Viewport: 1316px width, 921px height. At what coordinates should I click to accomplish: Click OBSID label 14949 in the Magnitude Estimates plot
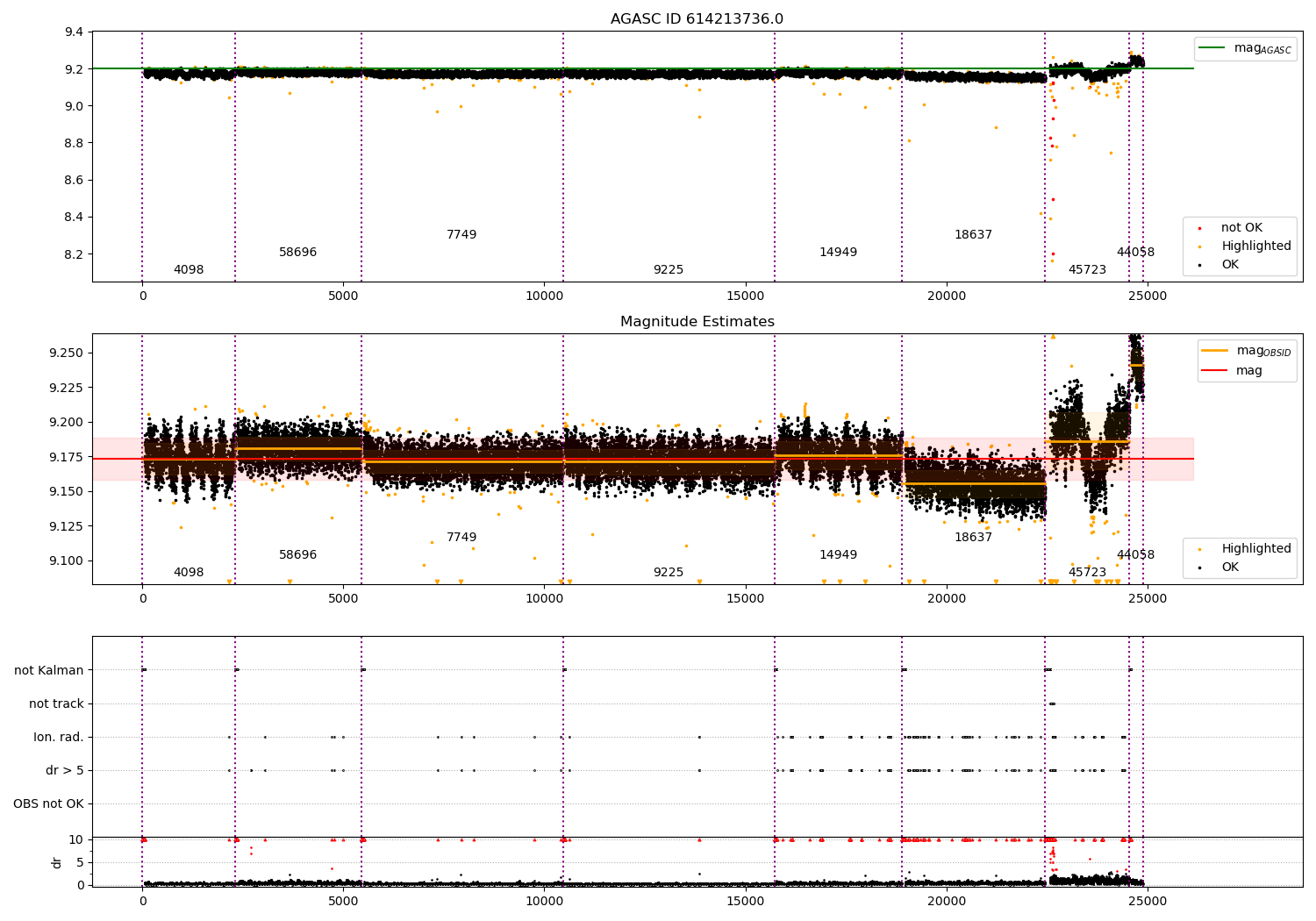pos(838,555)
